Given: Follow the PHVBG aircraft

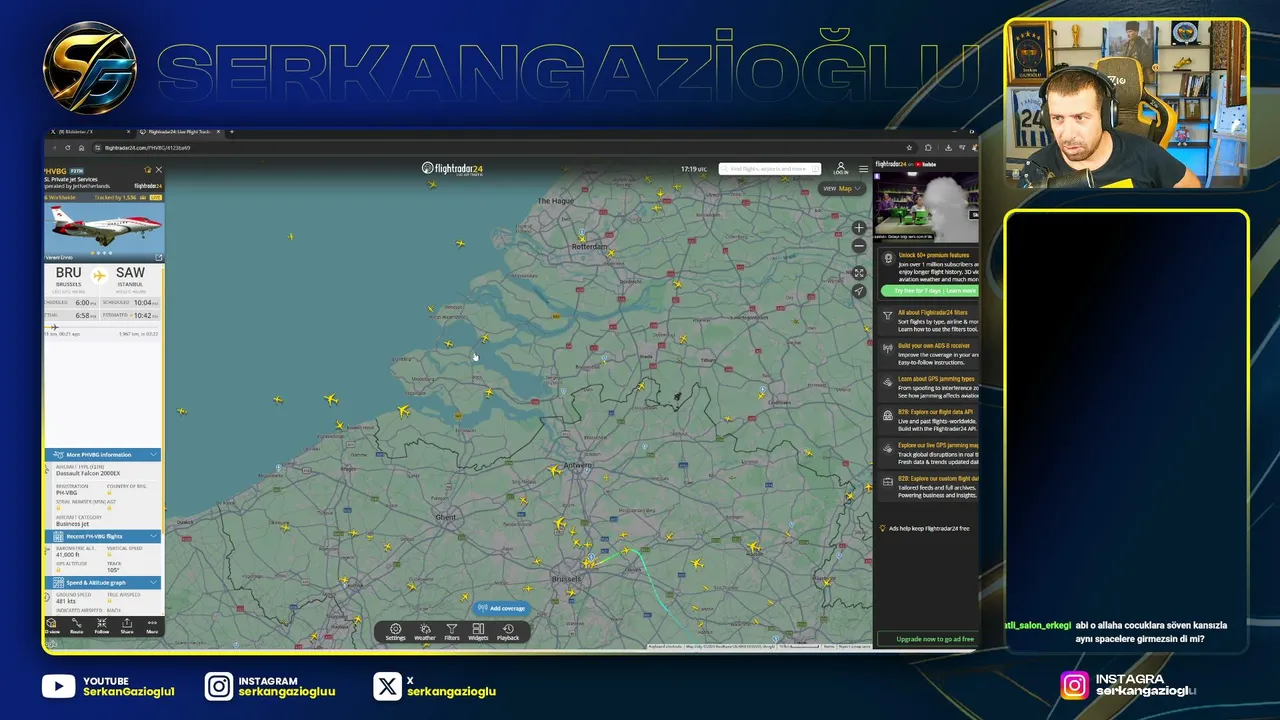Looking at the screenshot, I should (x=102, y=626).
